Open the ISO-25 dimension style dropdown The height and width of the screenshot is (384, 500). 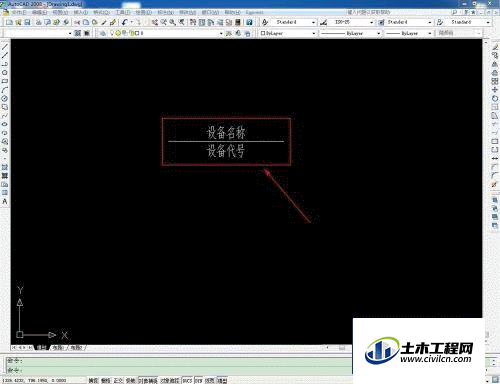pos(372,22)
